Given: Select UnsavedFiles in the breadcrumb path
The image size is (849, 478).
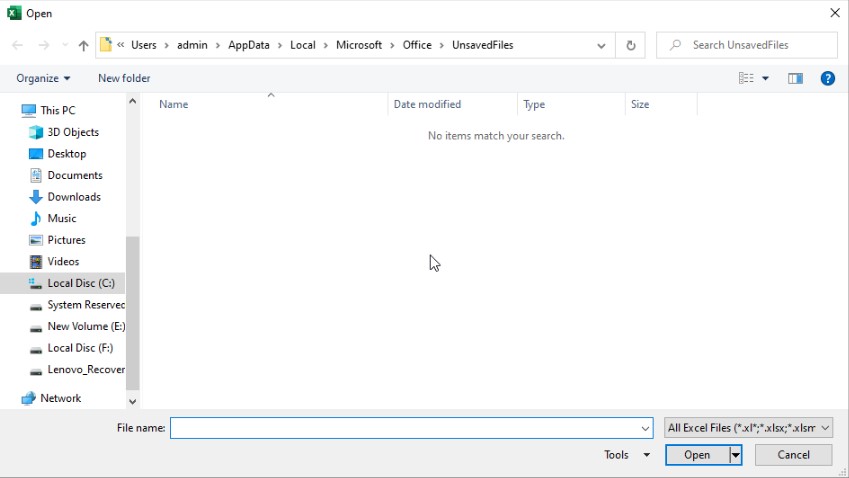Looking at the screenshot, I should click(x=482, y=45).
